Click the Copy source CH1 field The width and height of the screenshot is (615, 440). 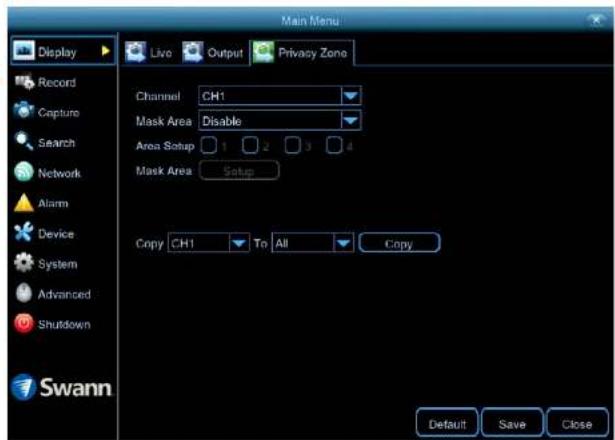click(x=208, y=243)
